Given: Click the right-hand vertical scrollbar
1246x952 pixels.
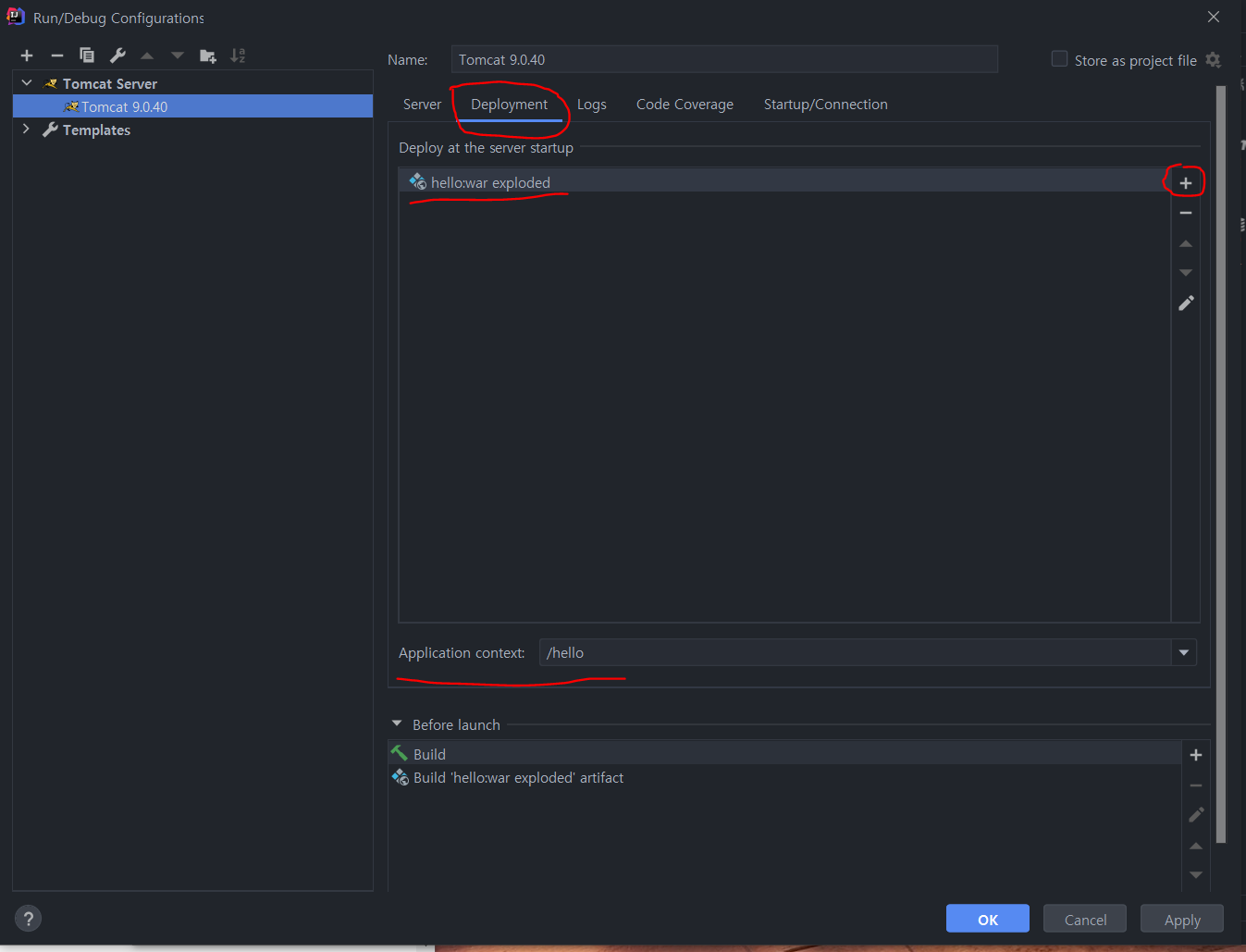Looking at the screenshot, I should click(x=1221, y=463).
